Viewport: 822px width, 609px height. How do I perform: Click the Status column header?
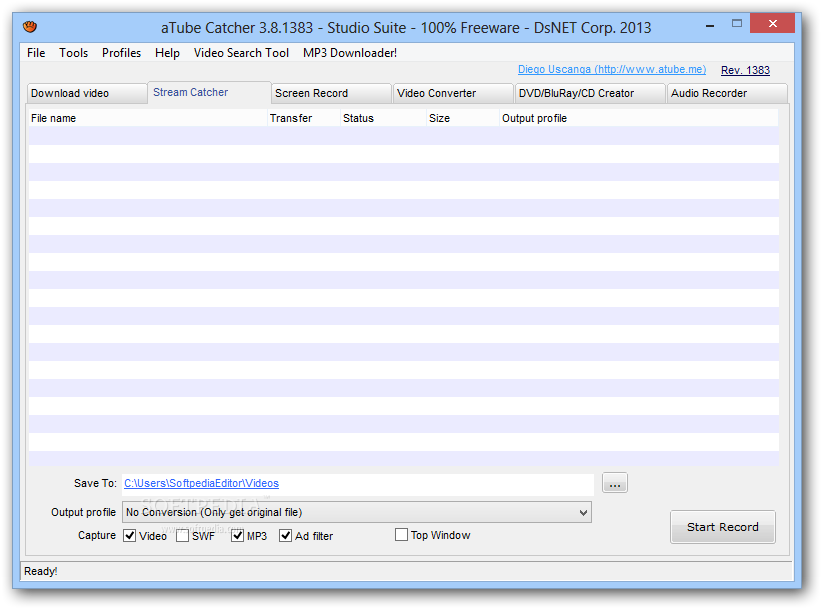click(x=383, y=118)
